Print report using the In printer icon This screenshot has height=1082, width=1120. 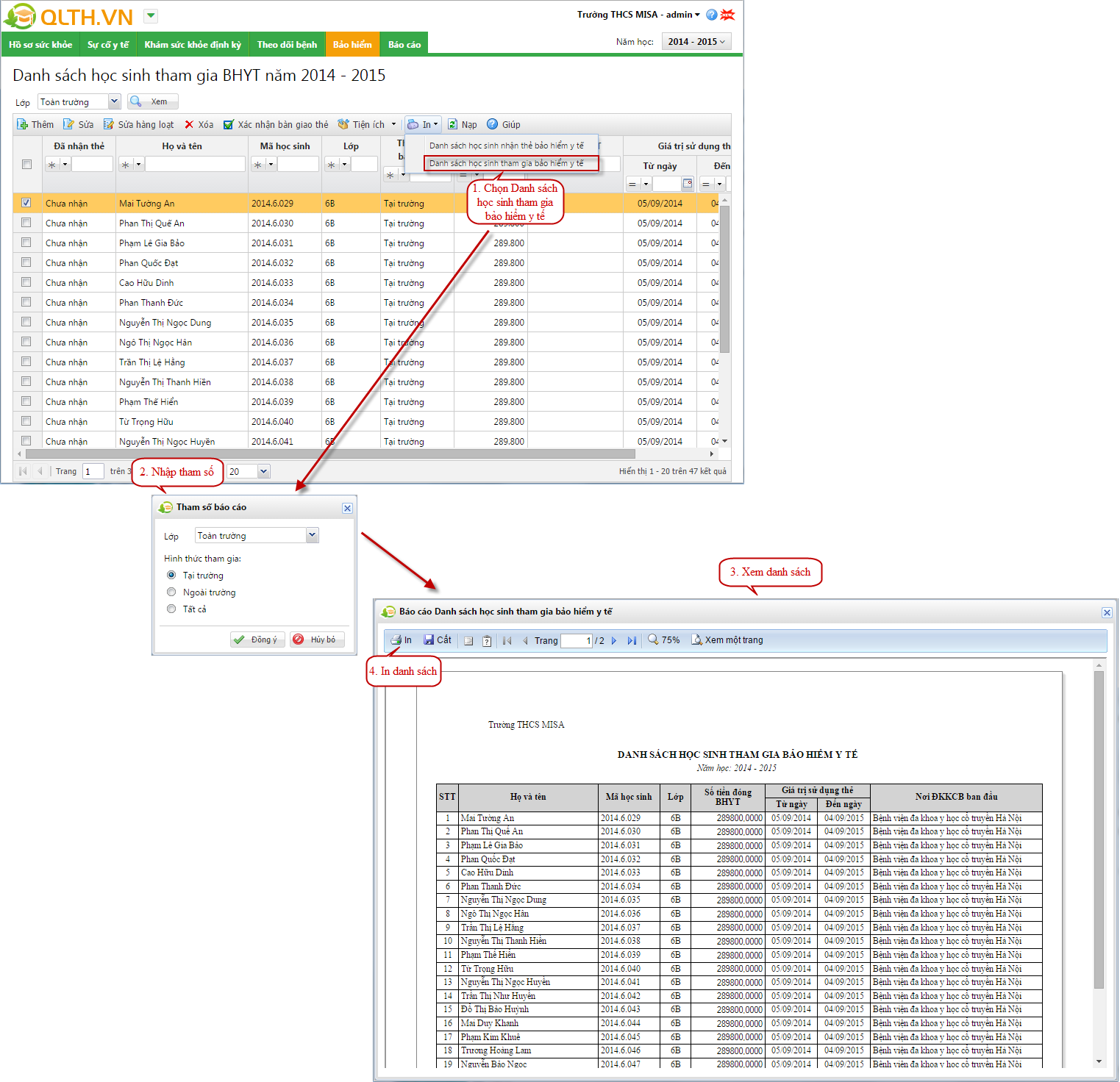pyautogui.click(x=396, y=640)
